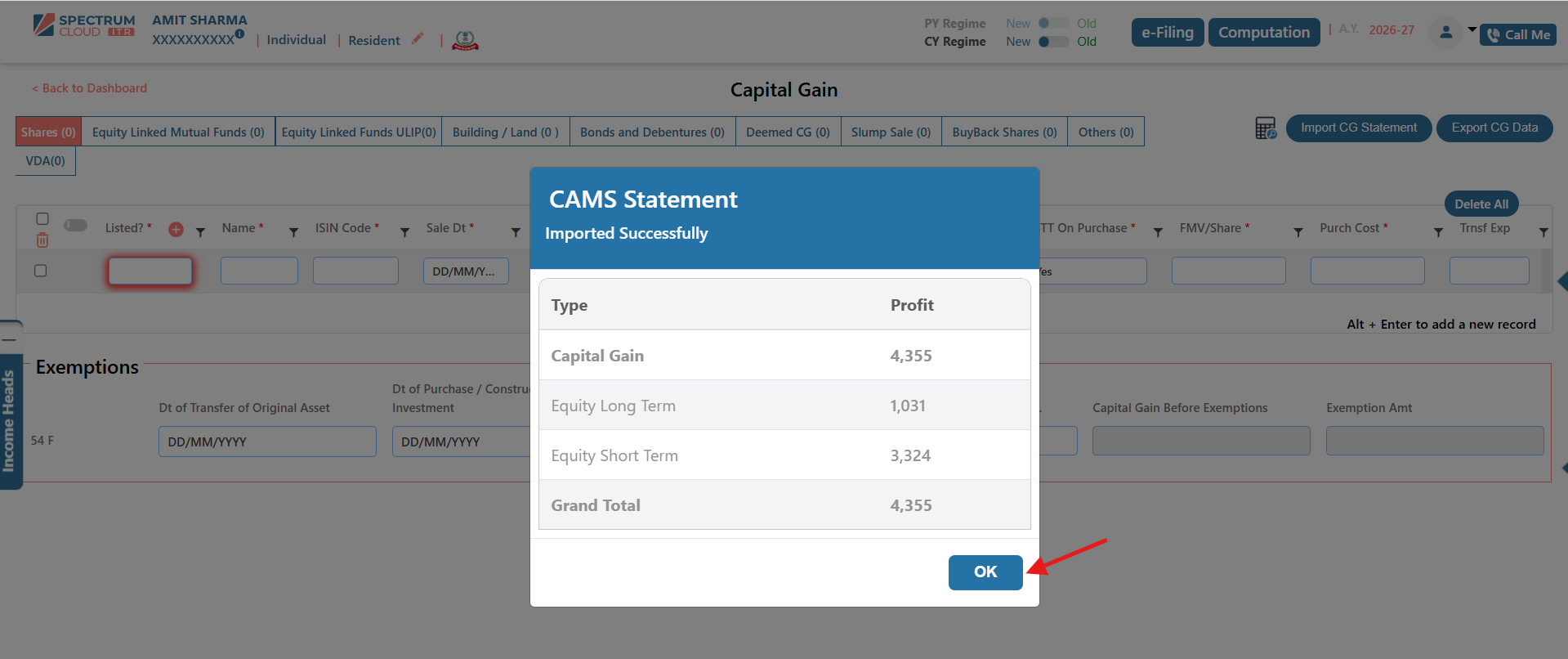Go Back to Dashboard

coord(90,88)
